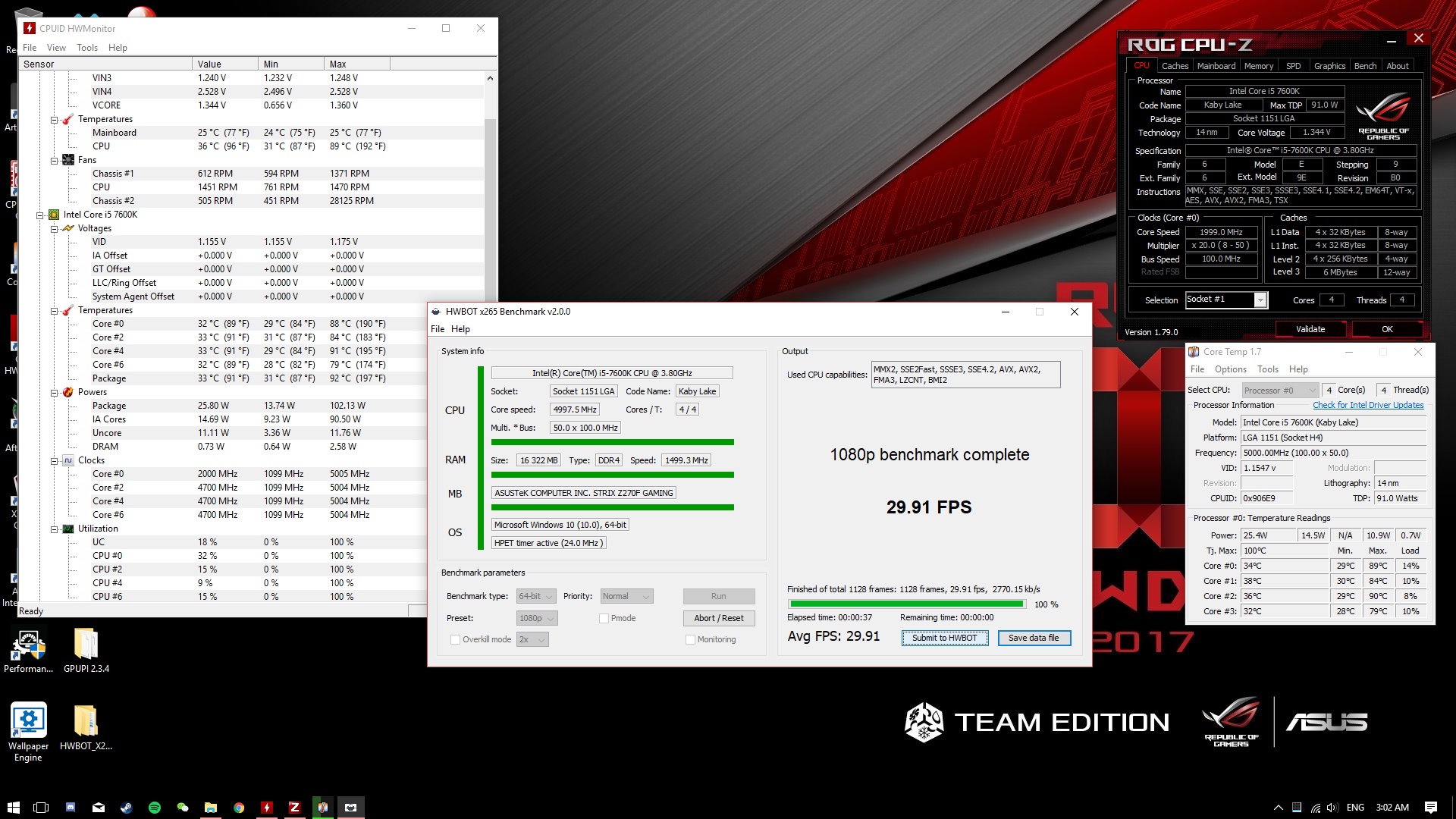Open the Priority Normal dropdown

[626, 596]
